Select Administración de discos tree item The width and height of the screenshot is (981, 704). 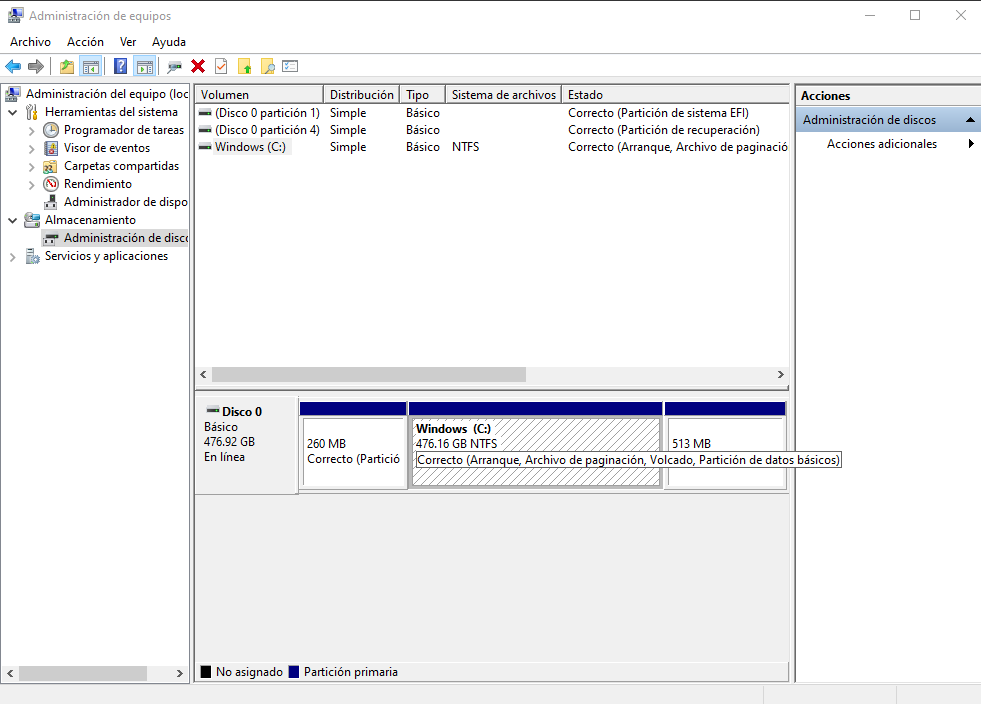(115, 238)
